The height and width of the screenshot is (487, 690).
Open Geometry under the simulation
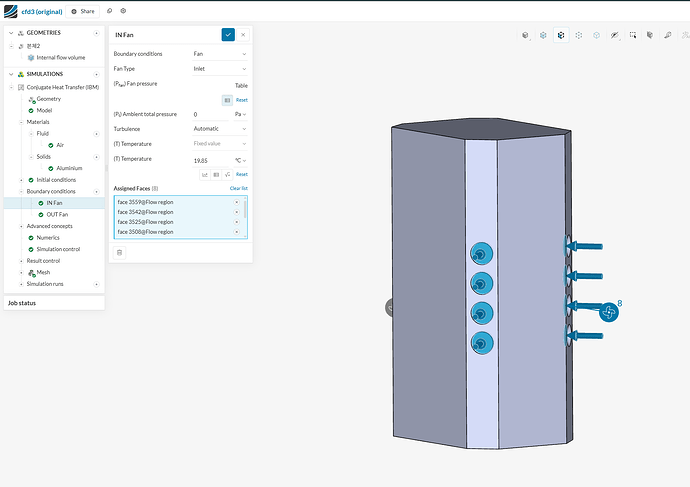[48, 99]
